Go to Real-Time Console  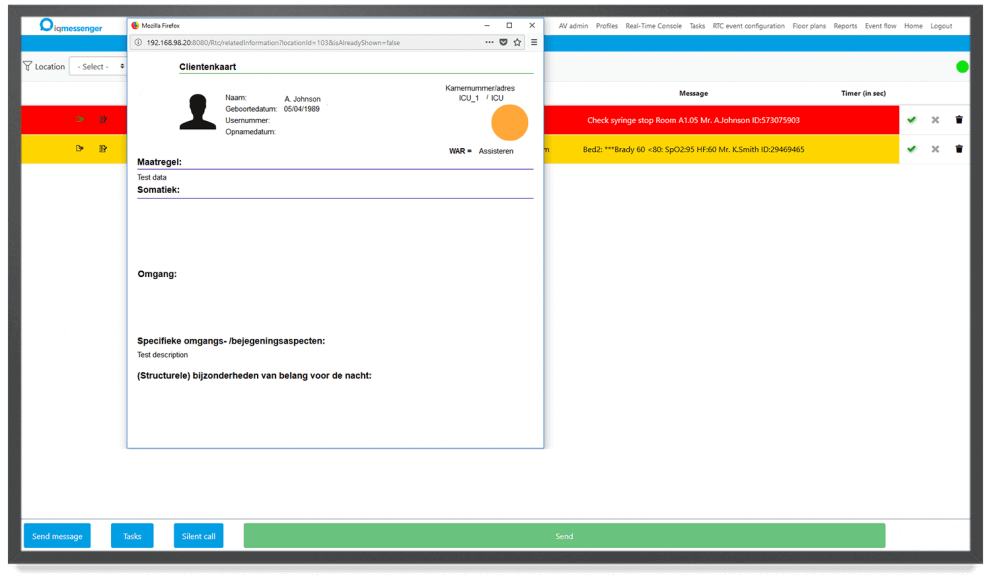654,26
